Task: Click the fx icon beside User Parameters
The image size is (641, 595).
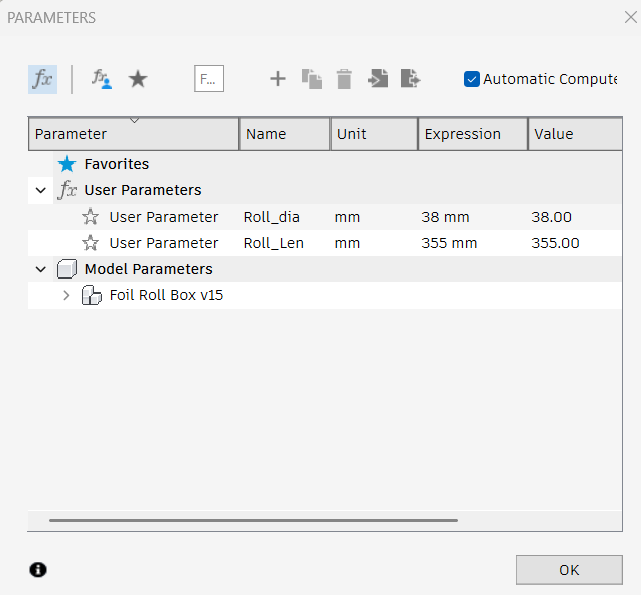Action: tap(67, 190)
